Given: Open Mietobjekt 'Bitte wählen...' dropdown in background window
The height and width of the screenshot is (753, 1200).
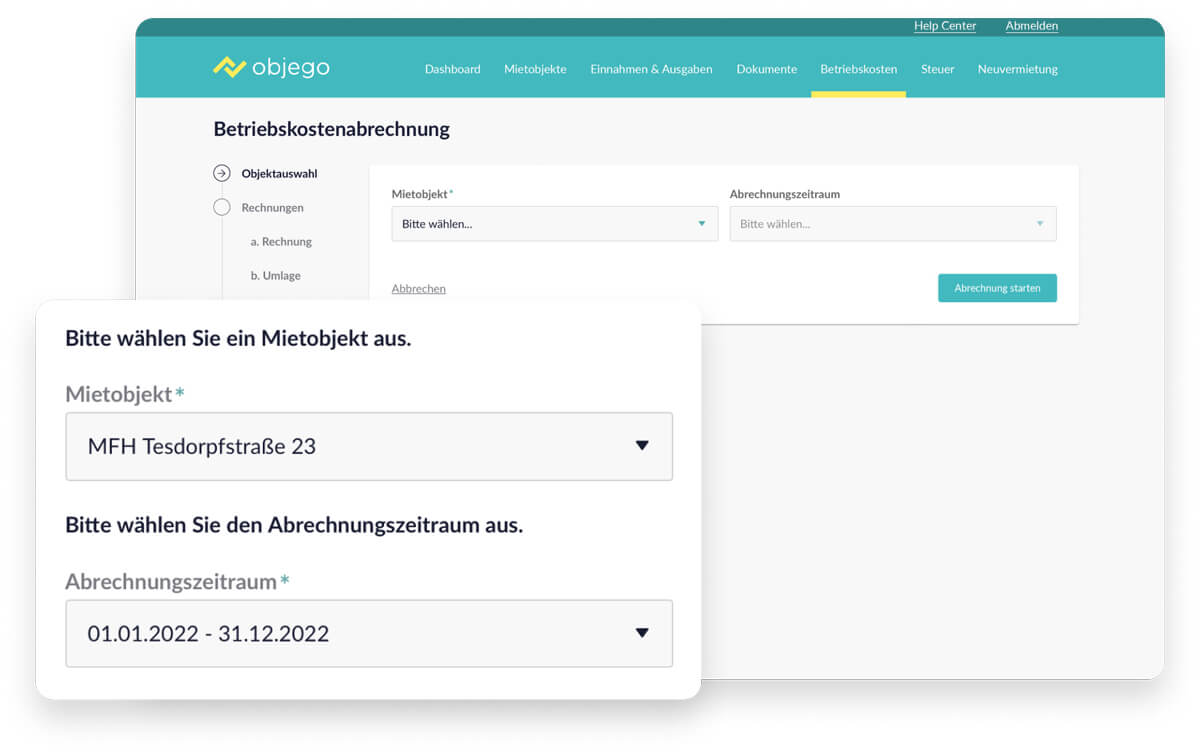Looking at the screenshot, I should point(554,224).
